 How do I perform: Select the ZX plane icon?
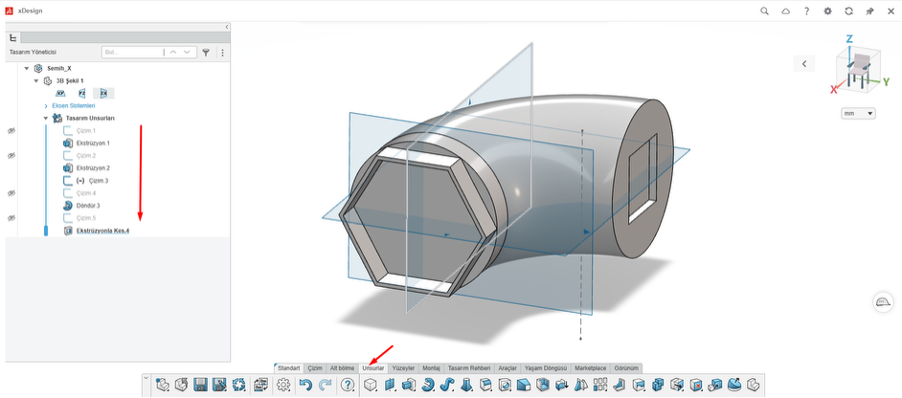(x=104, y=93)
